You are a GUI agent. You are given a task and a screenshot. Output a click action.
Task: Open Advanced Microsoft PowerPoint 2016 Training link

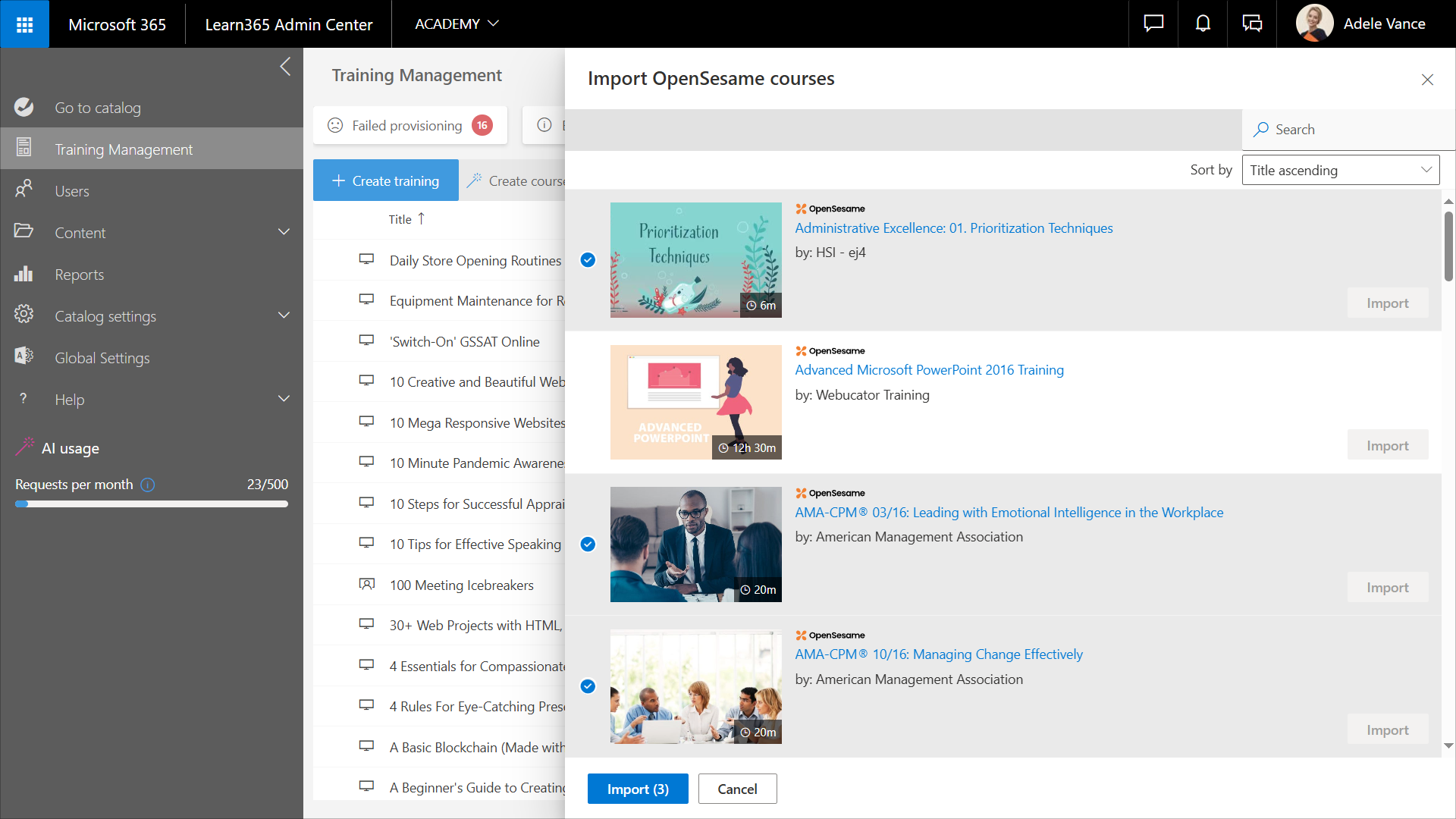point(929,370)
